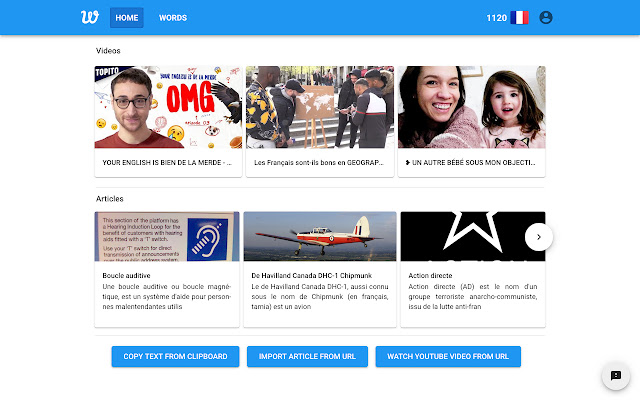Open the geography street quiz video thumbnail
This screenshot has width=640, height=400.
(x=320, y=107)
